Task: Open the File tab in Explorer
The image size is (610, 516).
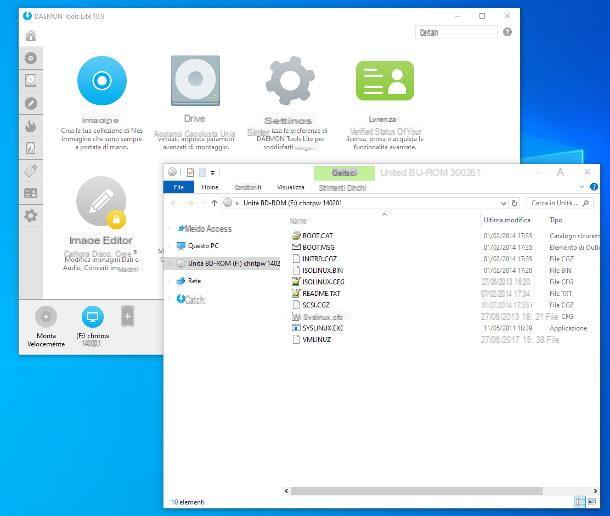Action: click(x=179, y=187)
